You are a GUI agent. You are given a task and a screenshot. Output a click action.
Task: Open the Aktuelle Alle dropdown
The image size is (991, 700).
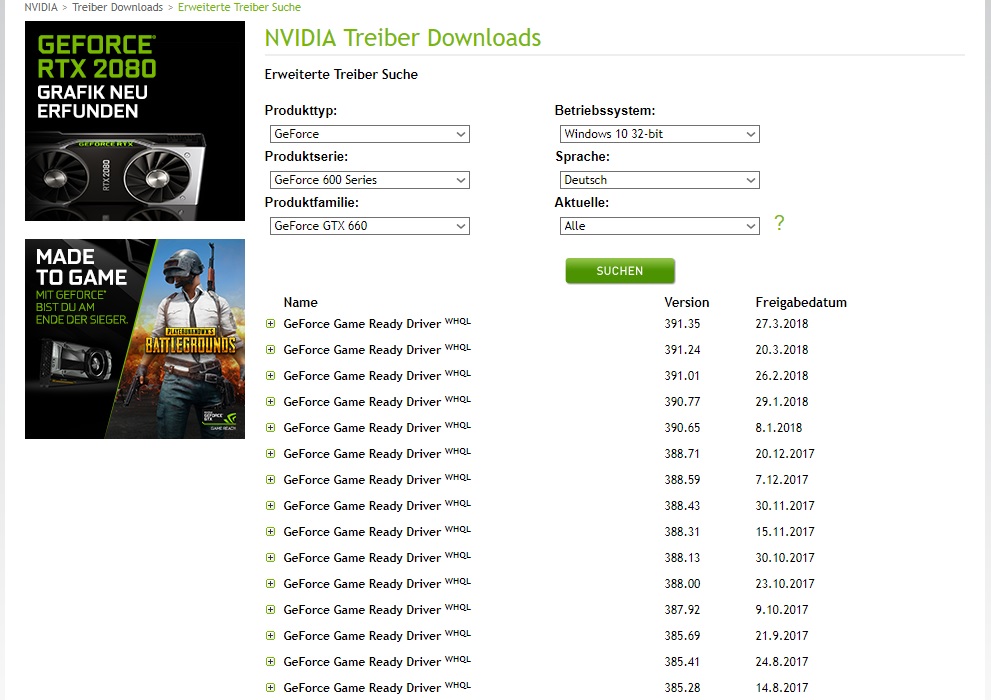659,226
